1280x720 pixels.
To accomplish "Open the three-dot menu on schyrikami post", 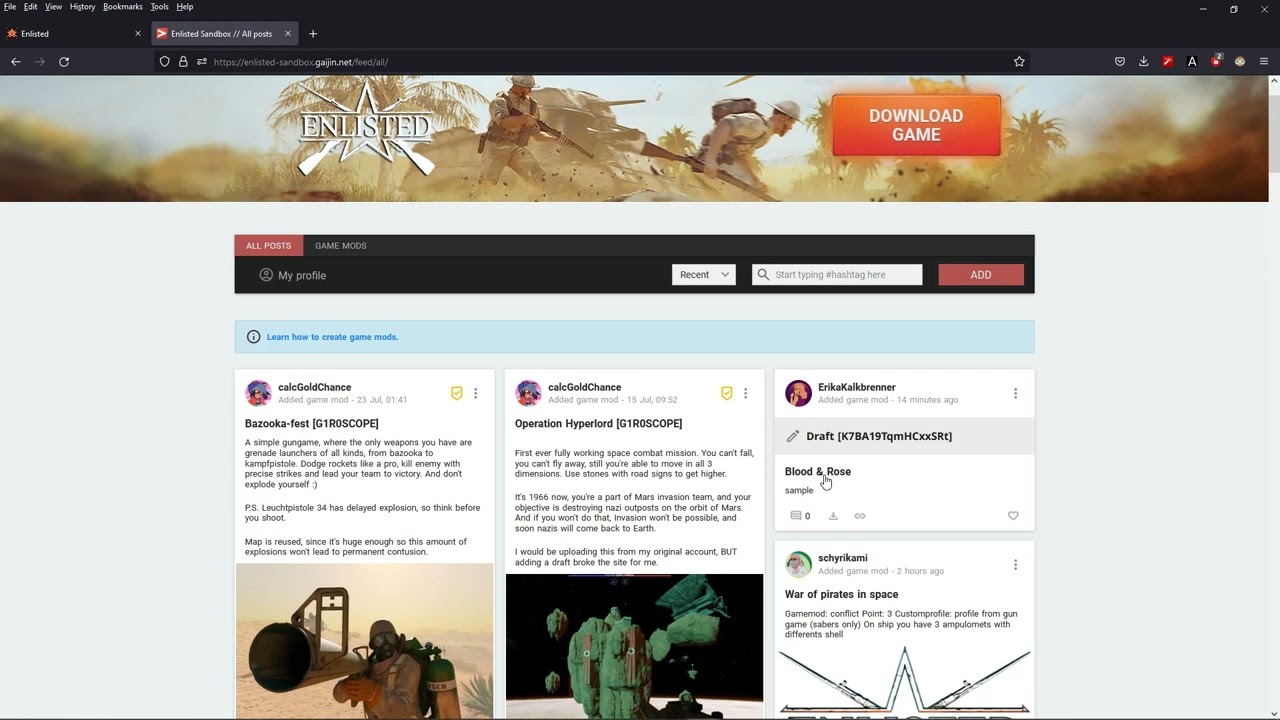I will click(x=1016, y=565).
